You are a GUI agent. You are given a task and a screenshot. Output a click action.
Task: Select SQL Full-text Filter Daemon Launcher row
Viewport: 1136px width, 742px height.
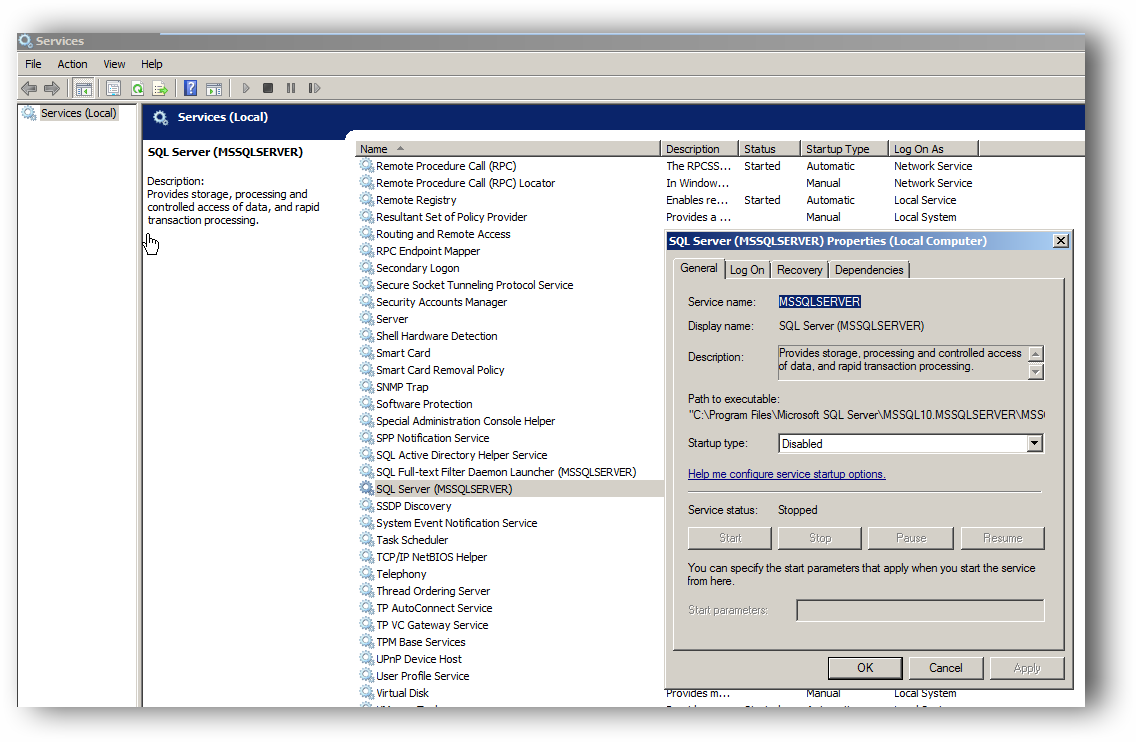(506, 471)
